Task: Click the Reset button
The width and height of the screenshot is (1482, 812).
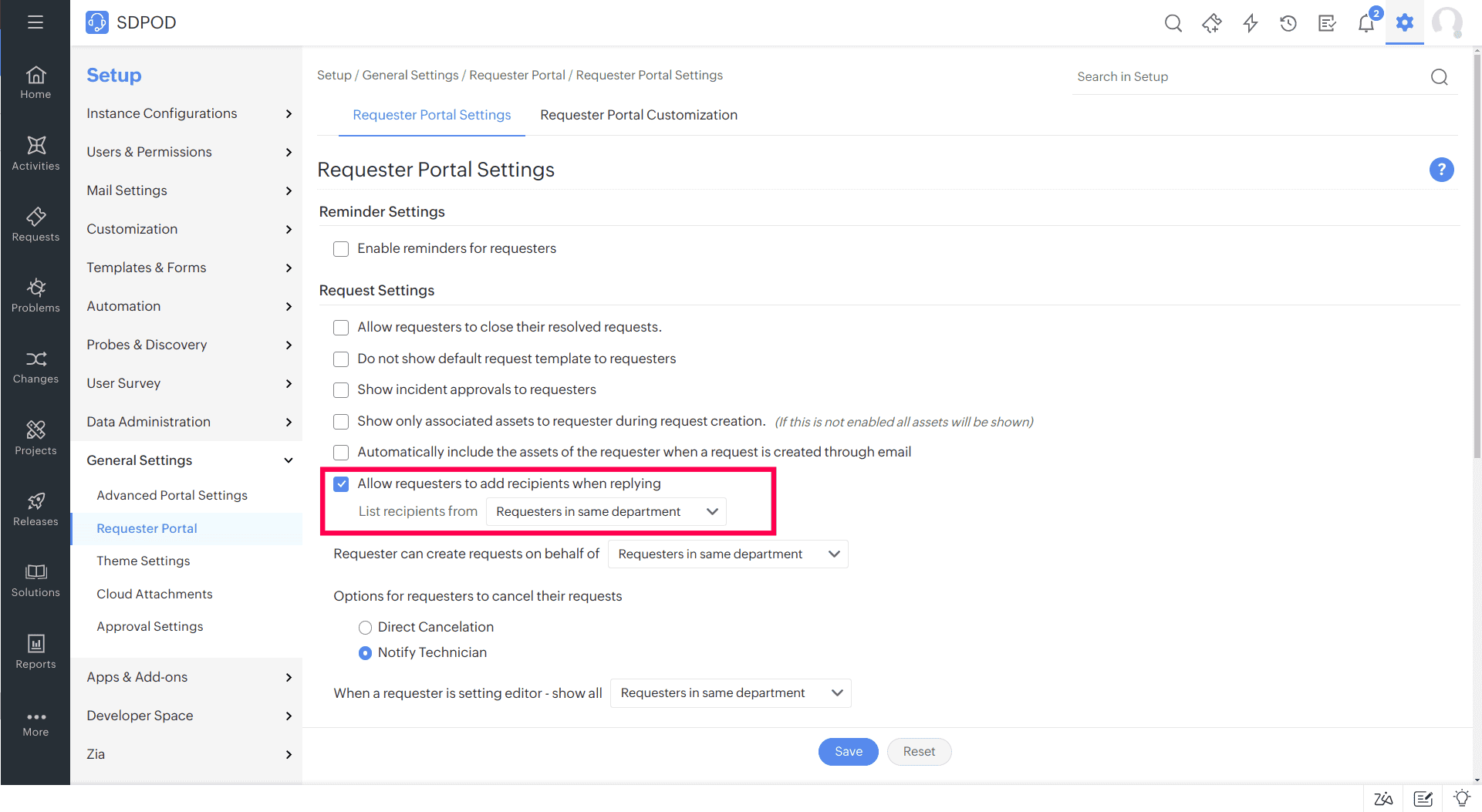Action: click(x=919, y=752)
